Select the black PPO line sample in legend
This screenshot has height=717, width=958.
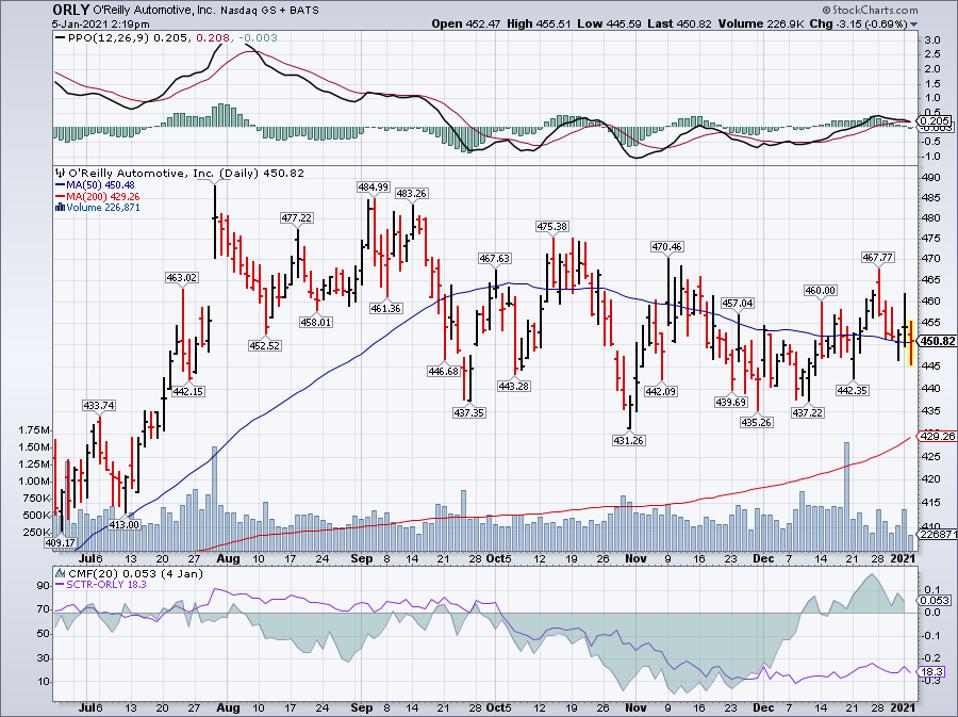click(60, 38)
